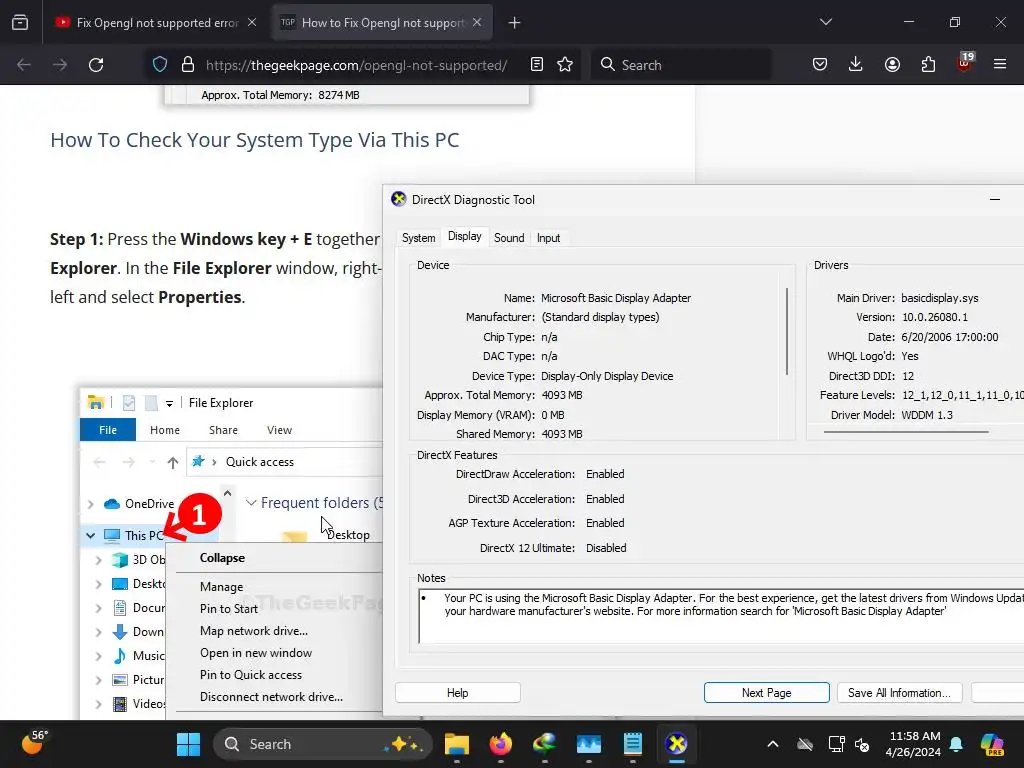Click the uBlock extension icon with badge 19
The image size is (1024, 768).
point(965,62)
